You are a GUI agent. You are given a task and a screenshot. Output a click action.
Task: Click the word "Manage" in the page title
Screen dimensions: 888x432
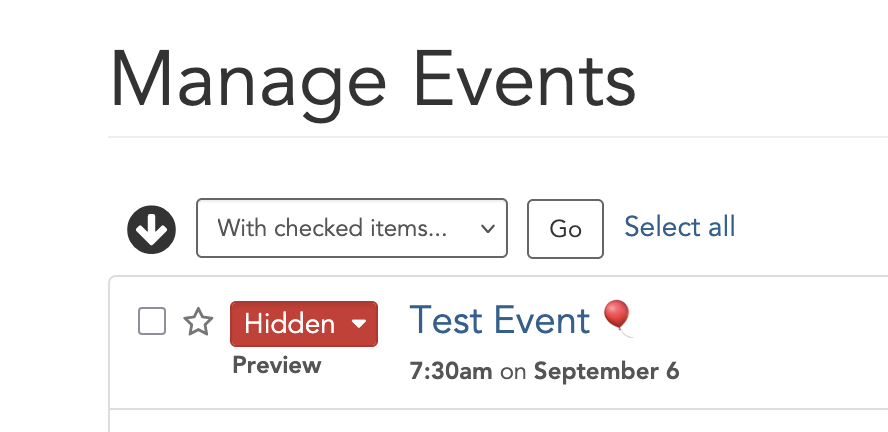coord(246,80)
